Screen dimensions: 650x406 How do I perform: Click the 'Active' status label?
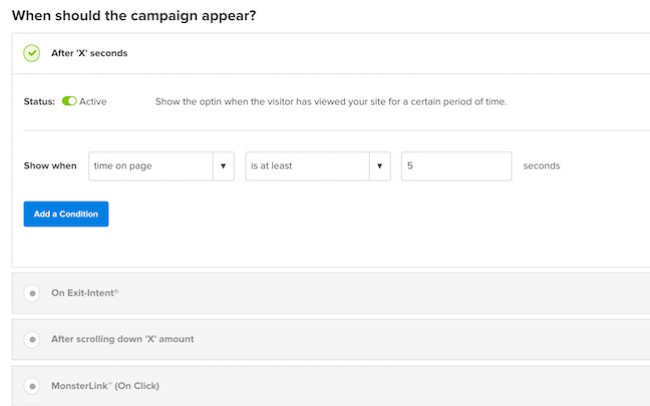coord(93,101)
